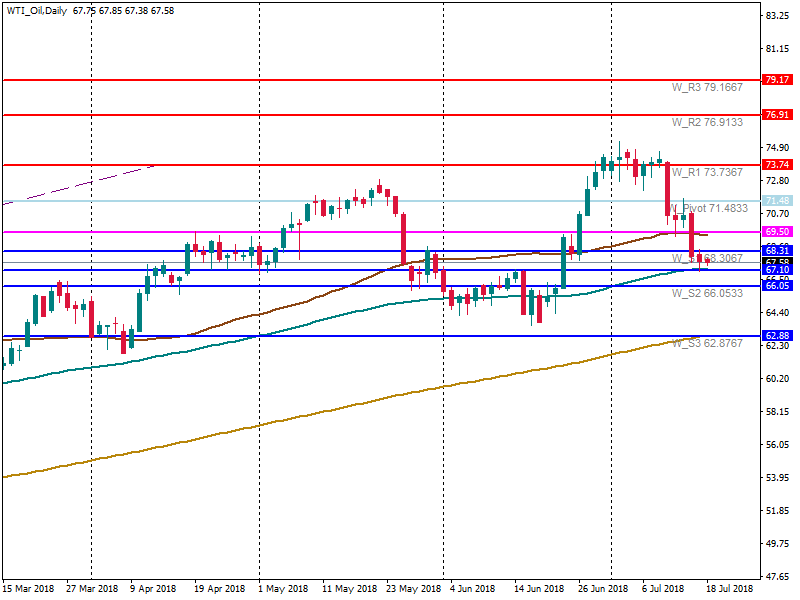The width and height of the screenshot is (800, 600).
Task: Click the 15 Mar 2018 date label
Action: coord(30,589)
